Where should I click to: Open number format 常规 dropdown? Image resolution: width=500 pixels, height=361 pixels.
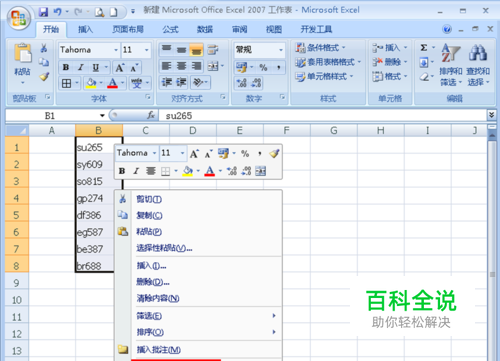[281, 50]
